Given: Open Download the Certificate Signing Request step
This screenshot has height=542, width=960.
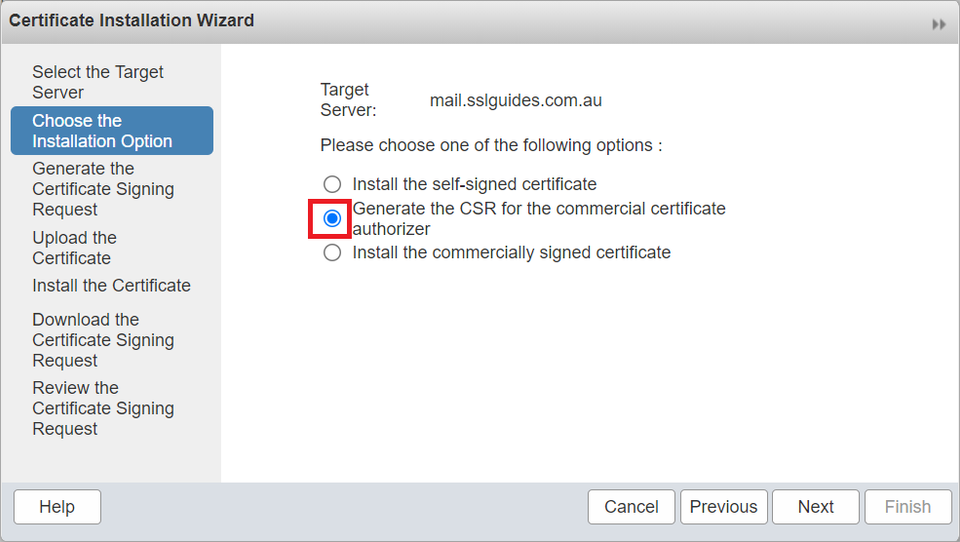Looking at the screenshot, I should [x=103, y=340].
